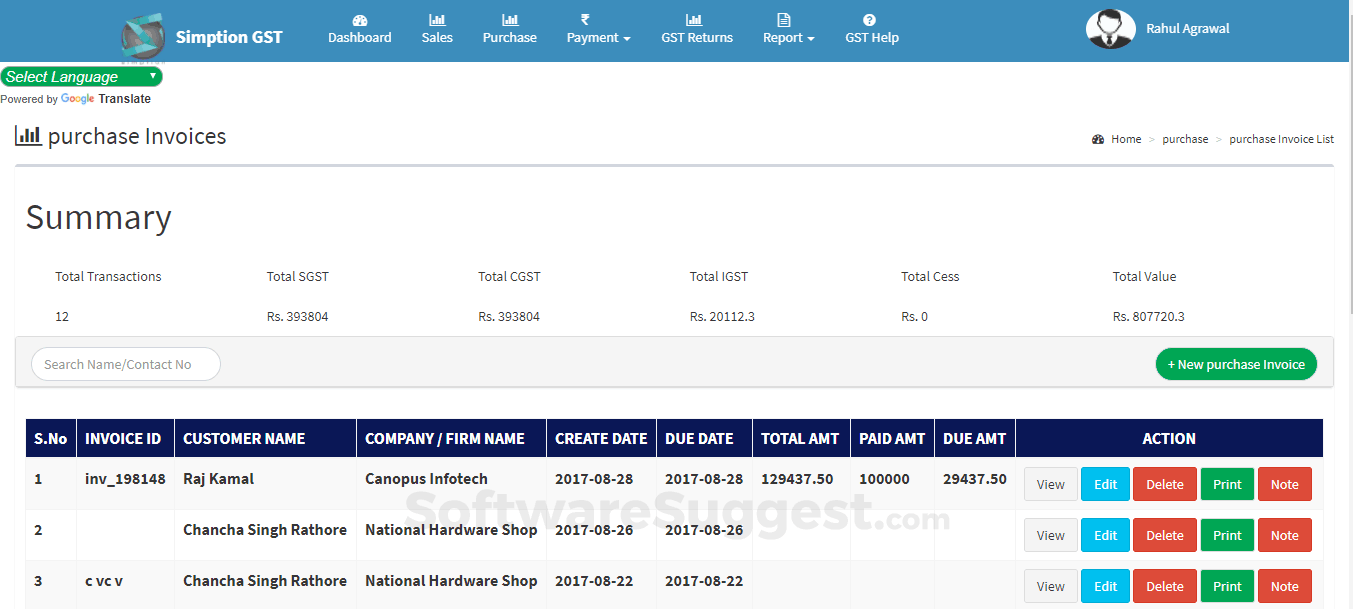Image resolution: width=1353 pixels, height=609 pixels.
Task: Print the invoice for Raj Kamal
Action: click(1226, 484)
